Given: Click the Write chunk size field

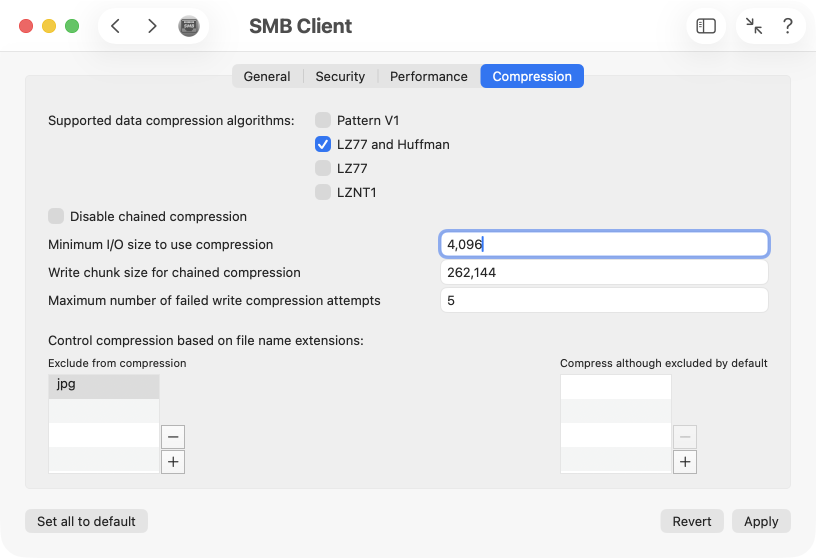Looking at the screenshot, I should tap(604, 272).
